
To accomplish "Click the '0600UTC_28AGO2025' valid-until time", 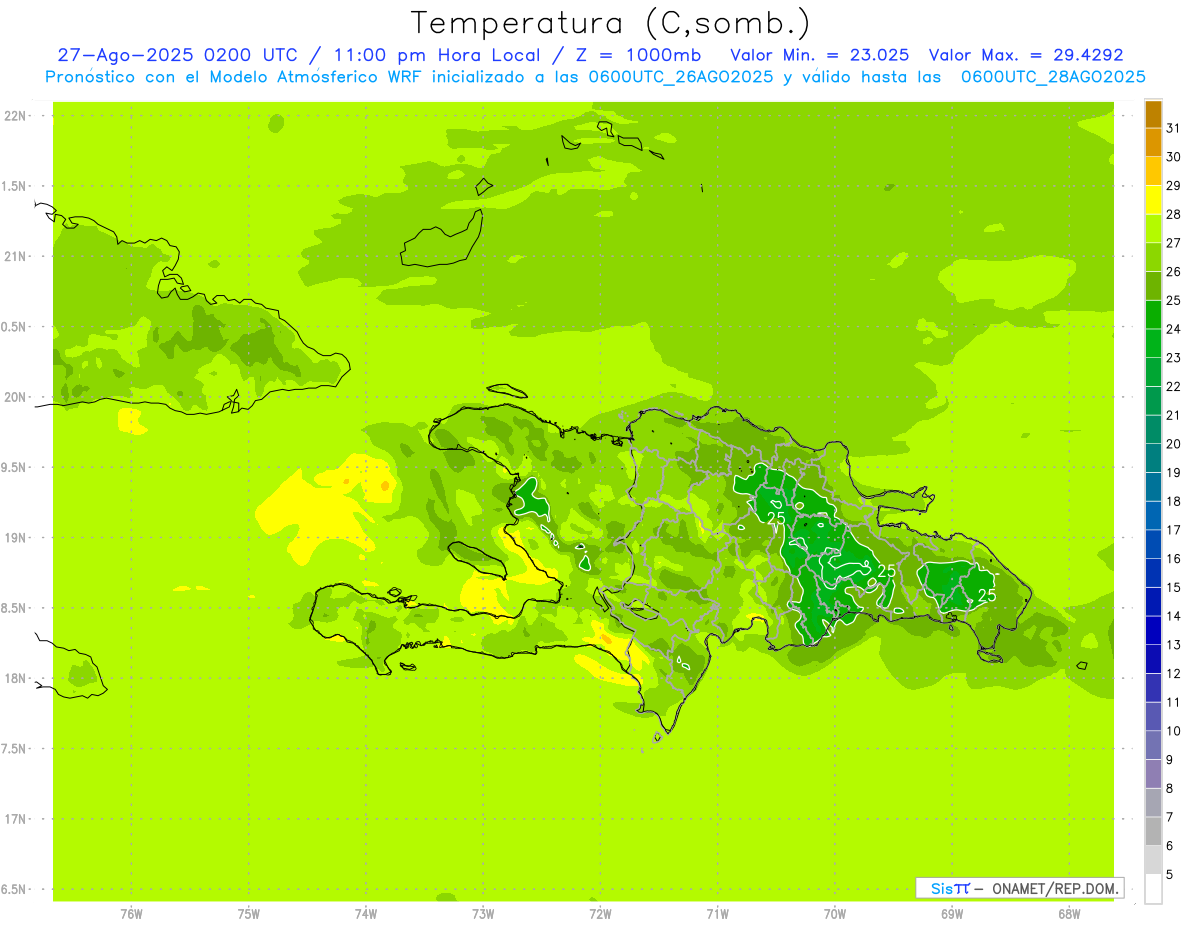I will [x=1054, y=77].
